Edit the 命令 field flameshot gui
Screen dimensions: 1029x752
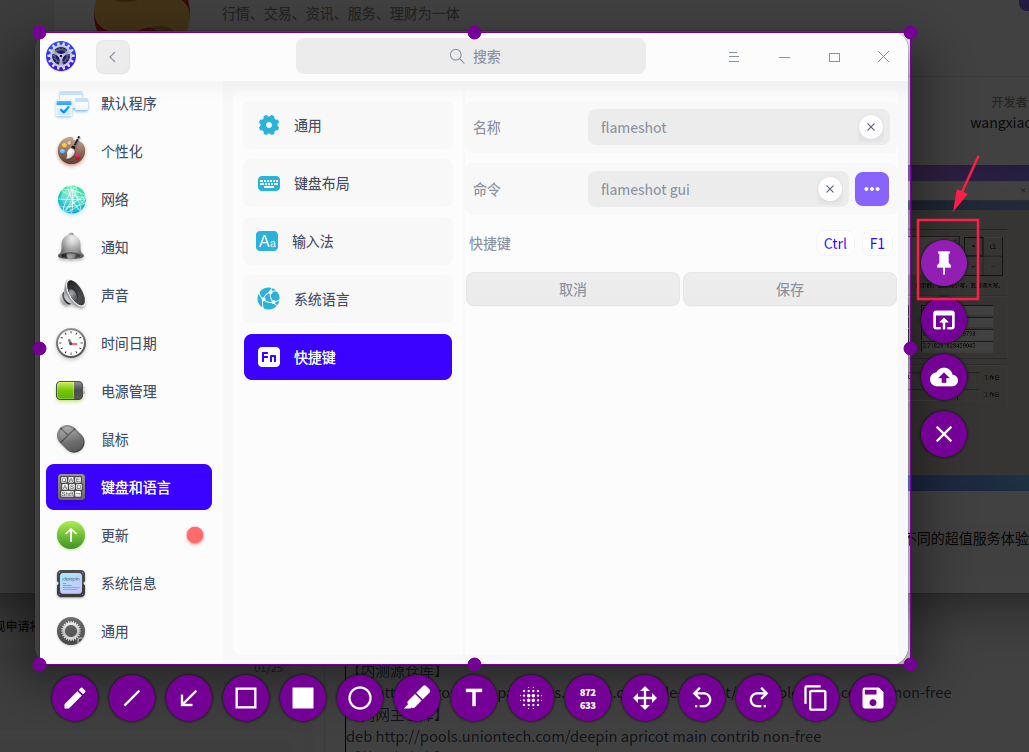point(702,190)
